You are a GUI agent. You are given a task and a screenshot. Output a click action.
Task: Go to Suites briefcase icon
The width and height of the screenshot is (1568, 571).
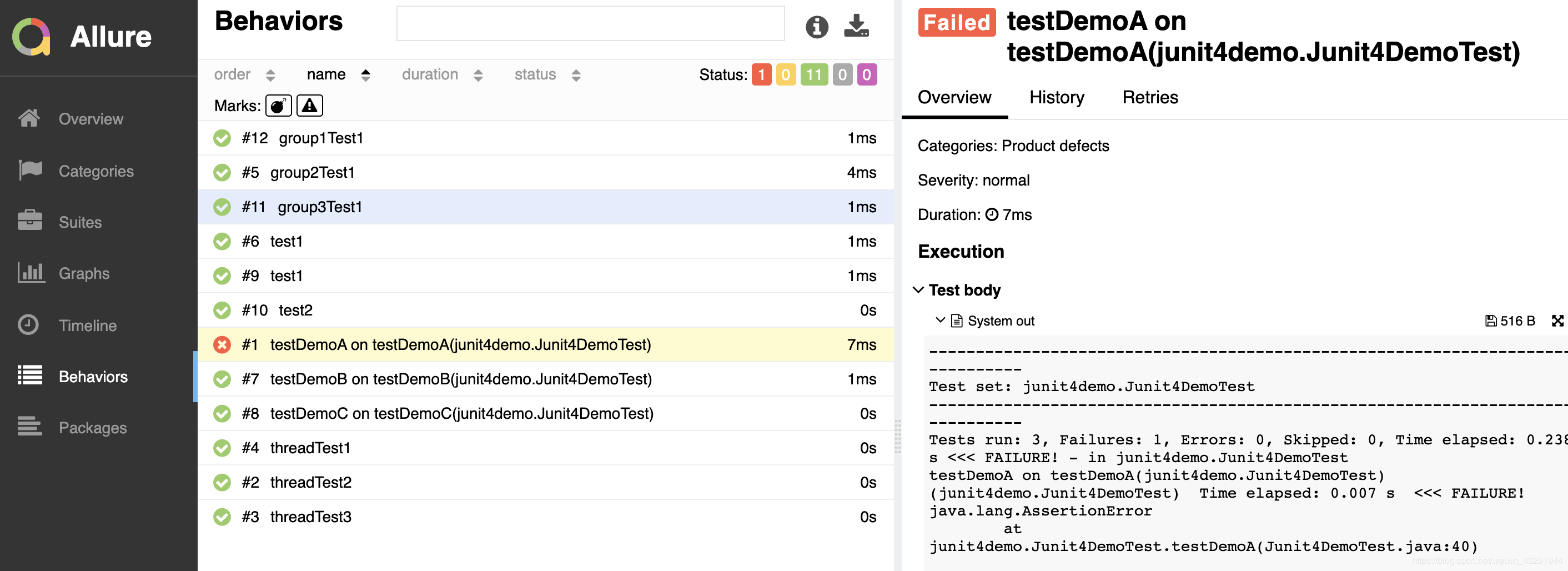[30, 221]
